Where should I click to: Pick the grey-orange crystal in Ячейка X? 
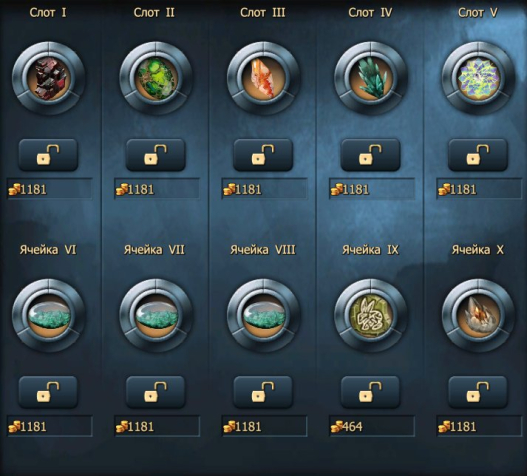coord(478,315)
